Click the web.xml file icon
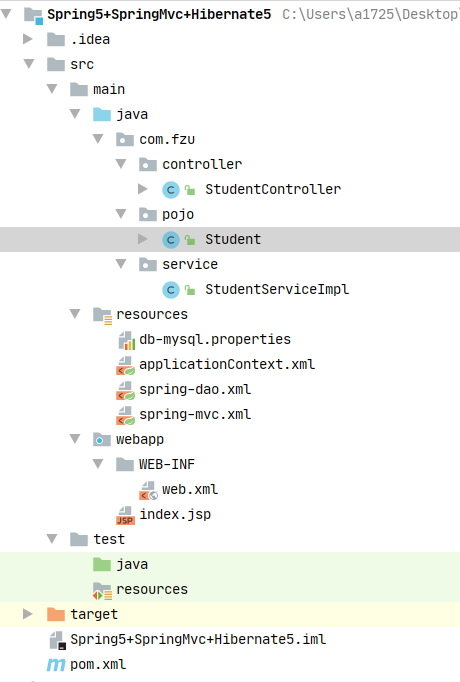 point(148,490)
